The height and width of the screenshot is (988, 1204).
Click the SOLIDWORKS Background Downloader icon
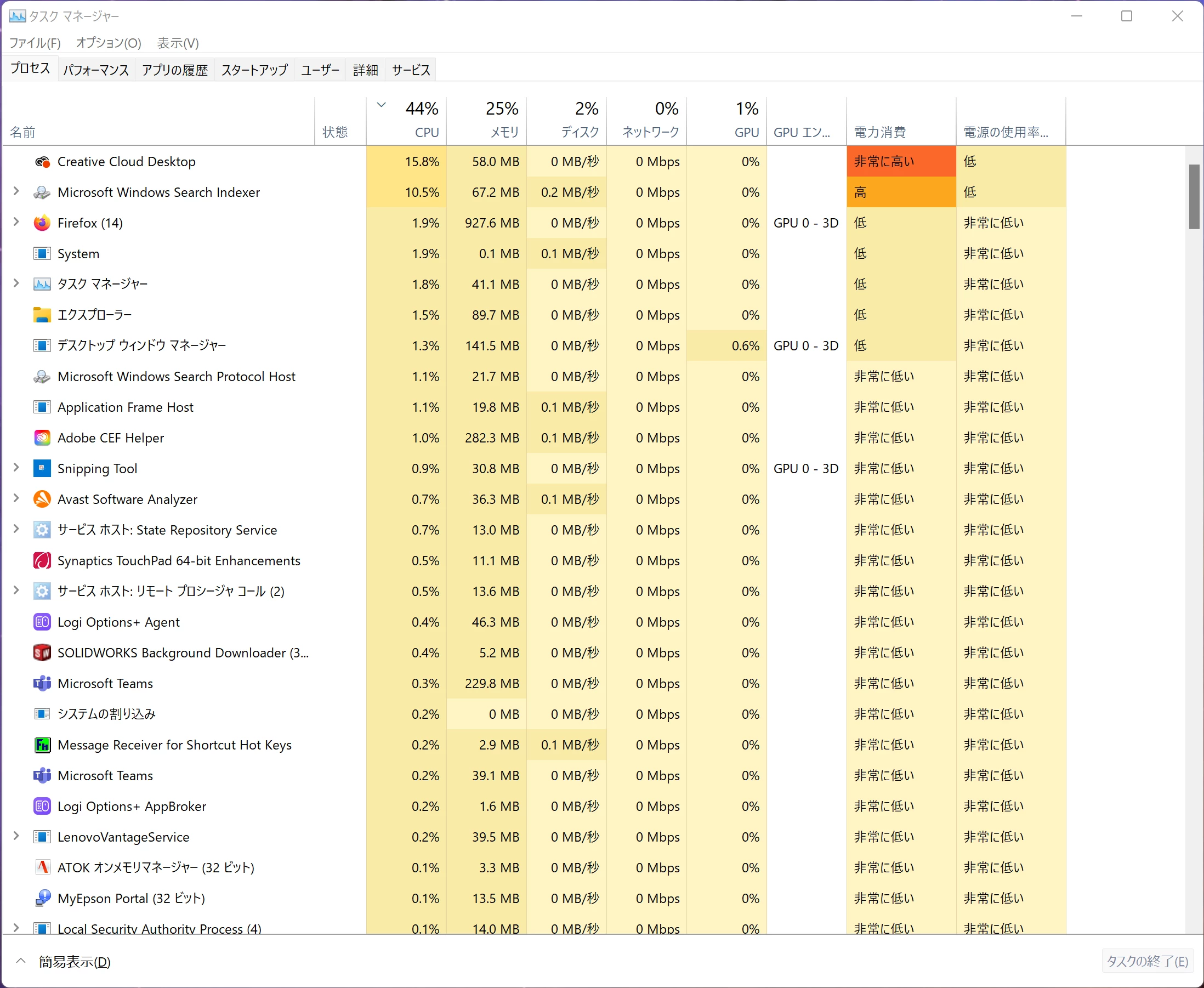coord(42,653)
